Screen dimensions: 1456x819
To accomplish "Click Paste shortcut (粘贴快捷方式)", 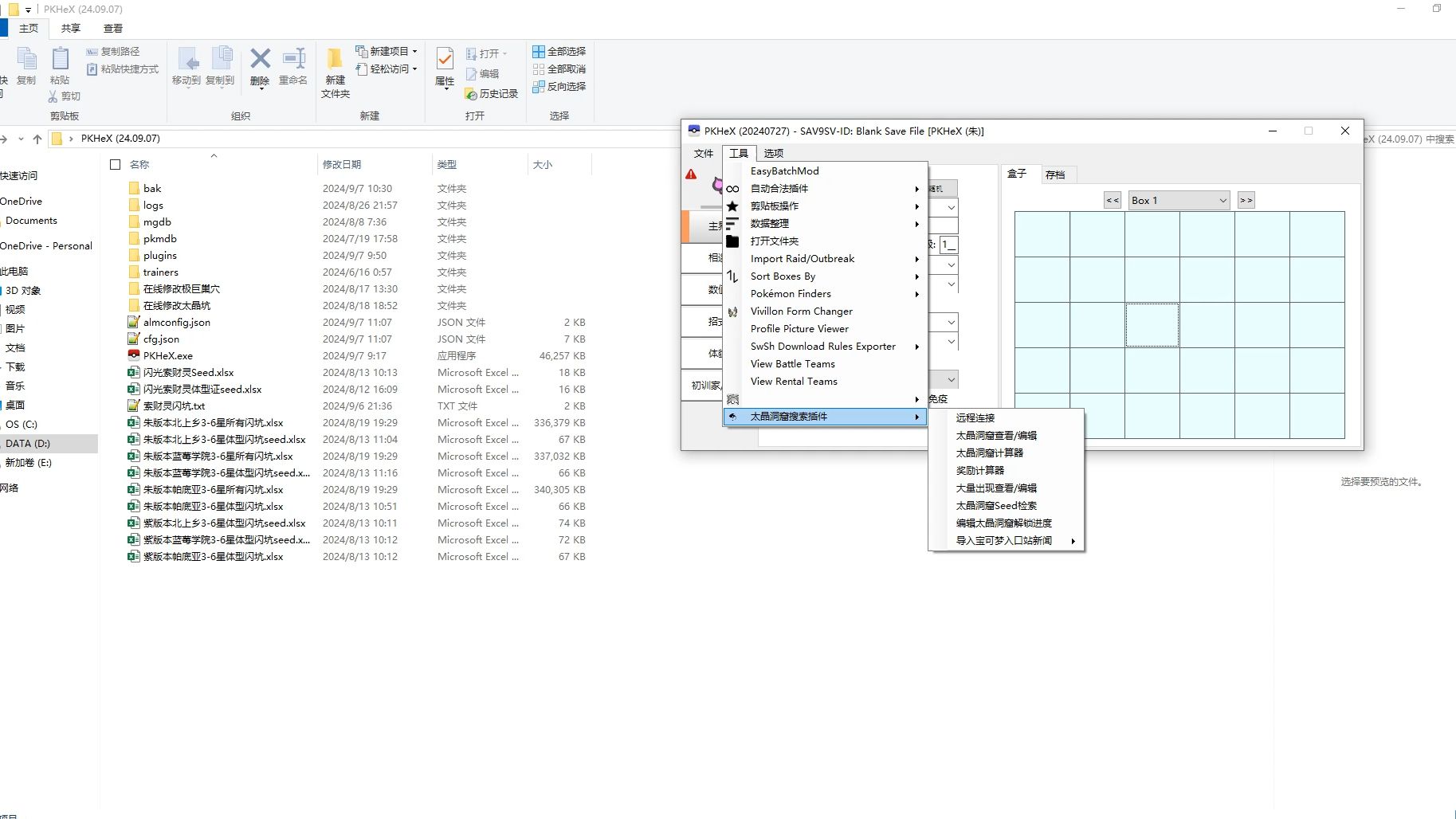I will click(x=123, y=69).
